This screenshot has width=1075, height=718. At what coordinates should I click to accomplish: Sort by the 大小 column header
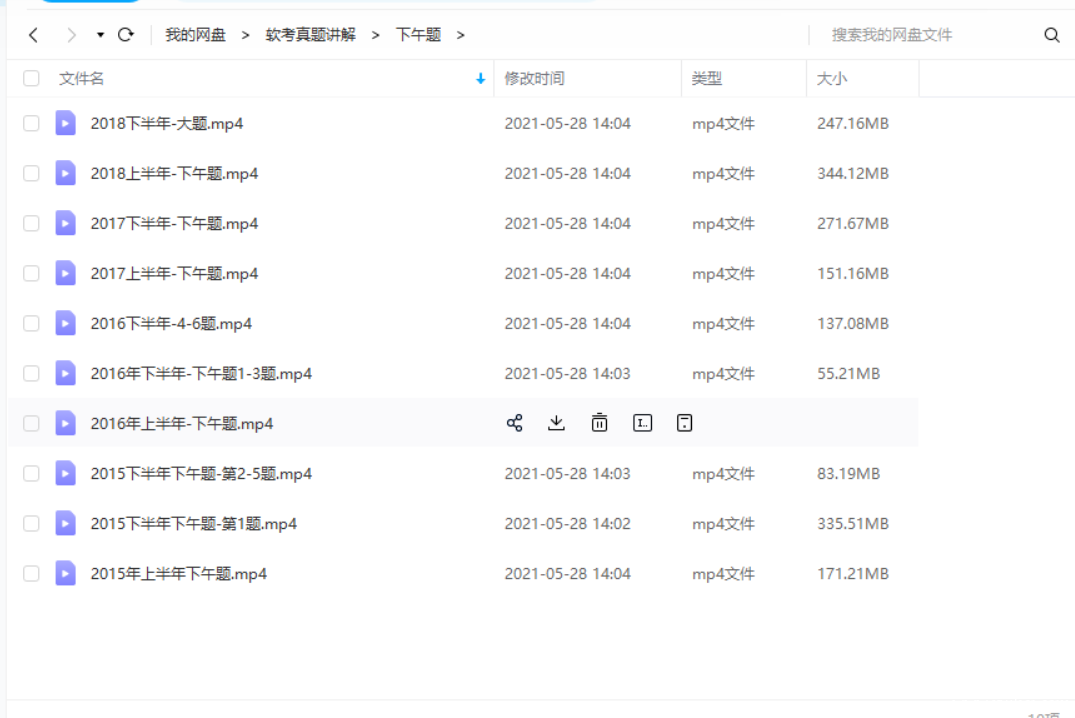(831, 78)
